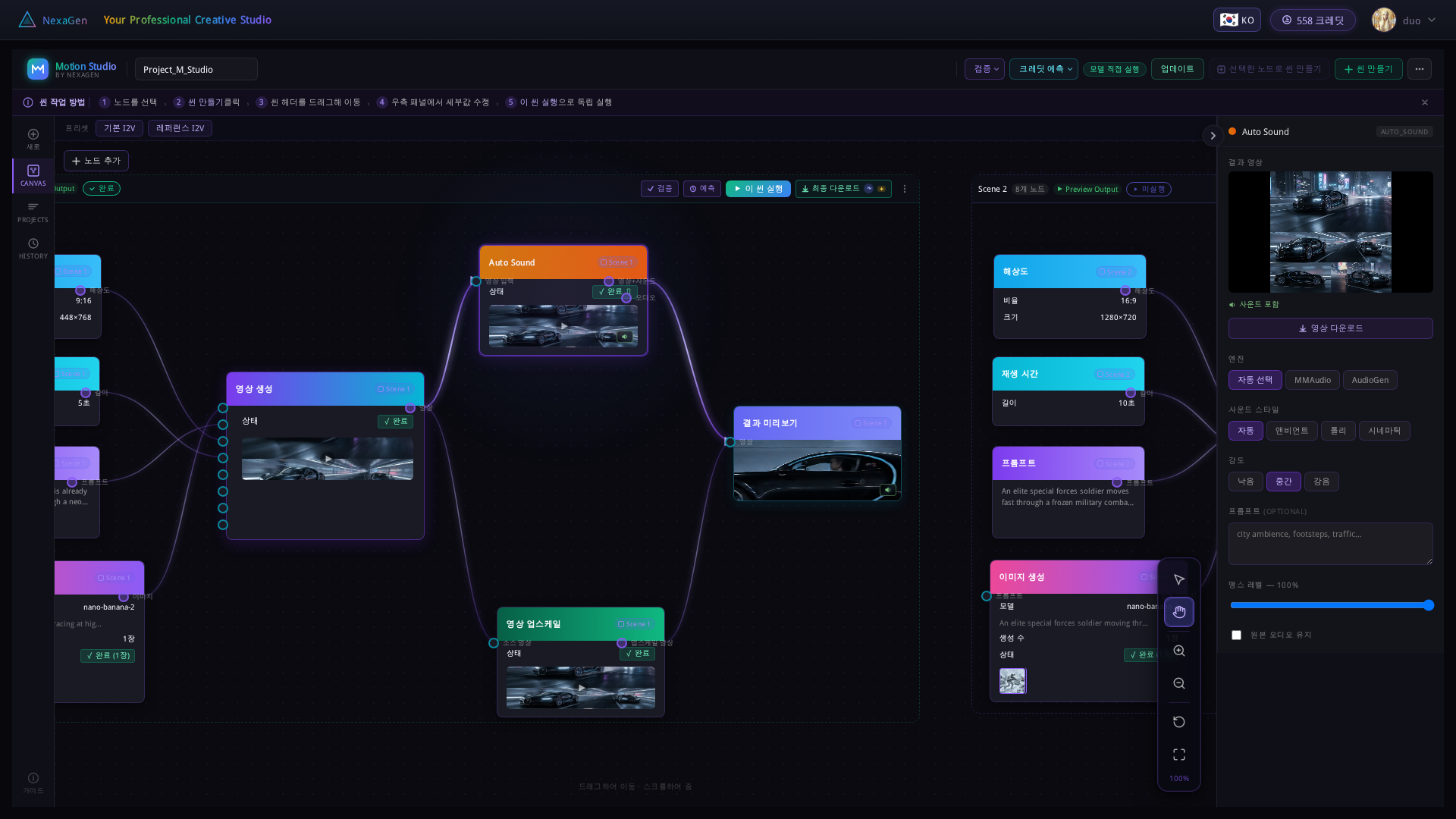Select the 앰비언트 sound style
This screenshot has width=1456, height=819.
[1292, 431]
